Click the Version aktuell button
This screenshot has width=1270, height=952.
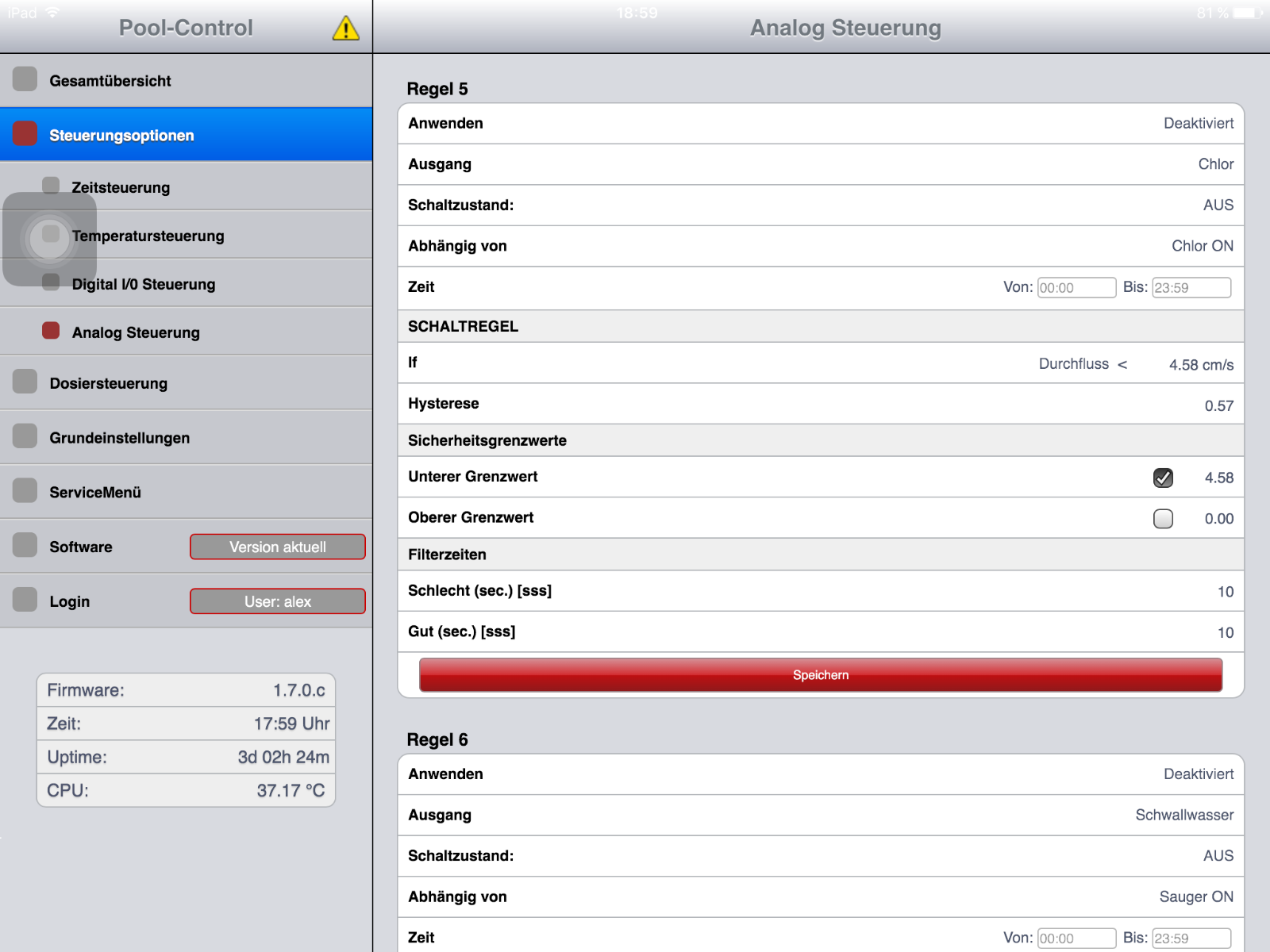278,547
